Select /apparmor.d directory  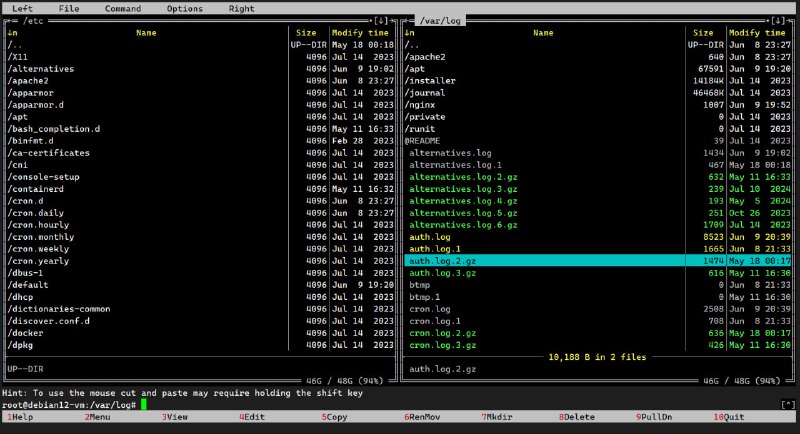tap(147, 105)
